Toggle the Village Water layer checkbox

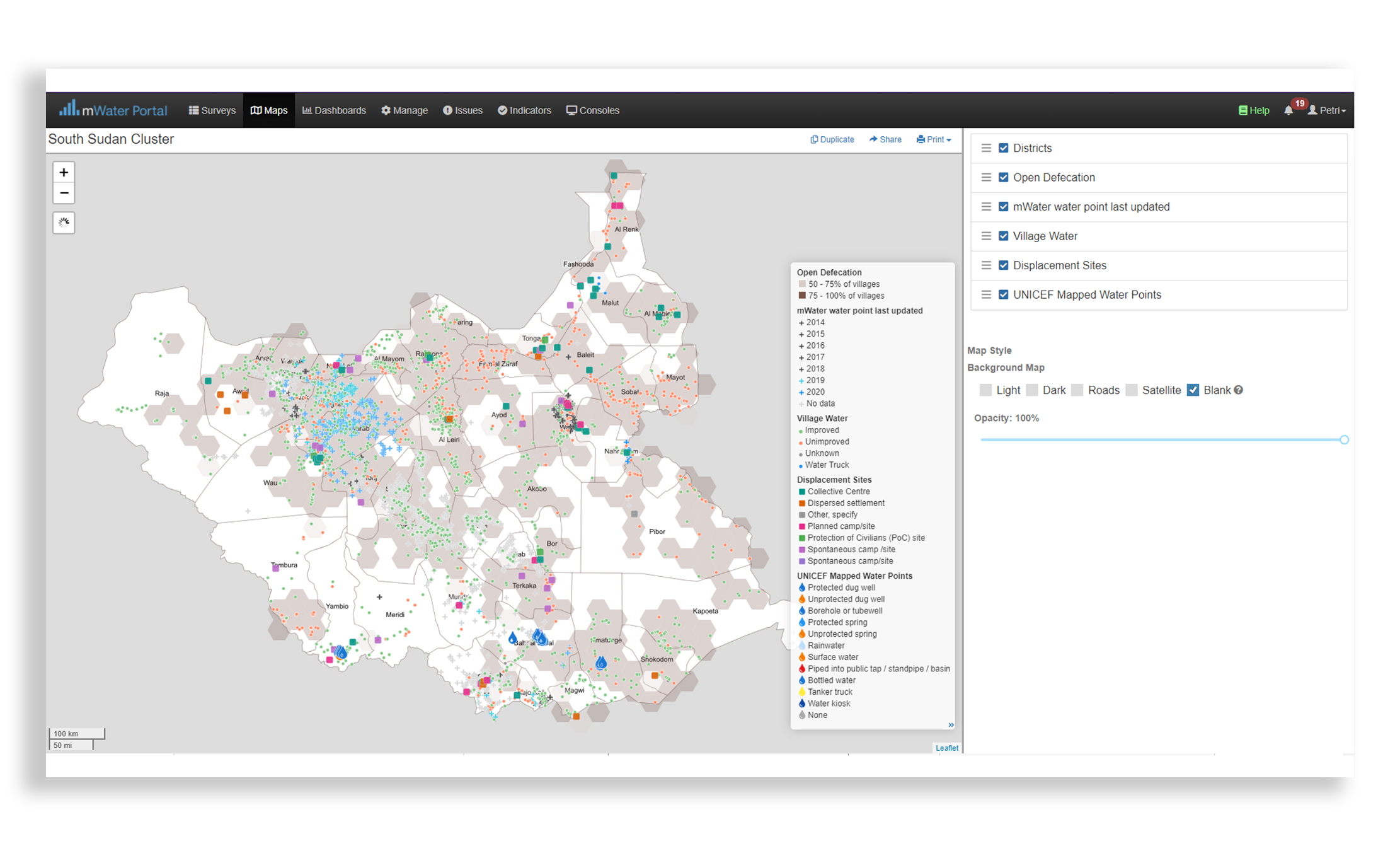(1004, 236)
